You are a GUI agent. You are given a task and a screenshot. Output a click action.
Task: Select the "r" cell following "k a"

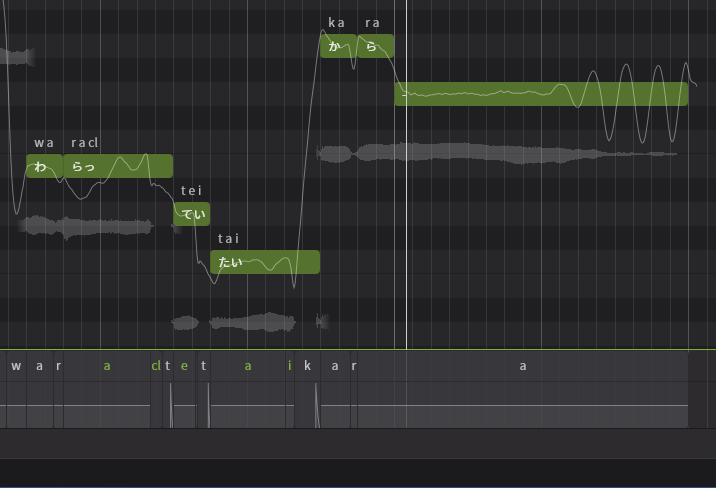click(x=354, y=366)
